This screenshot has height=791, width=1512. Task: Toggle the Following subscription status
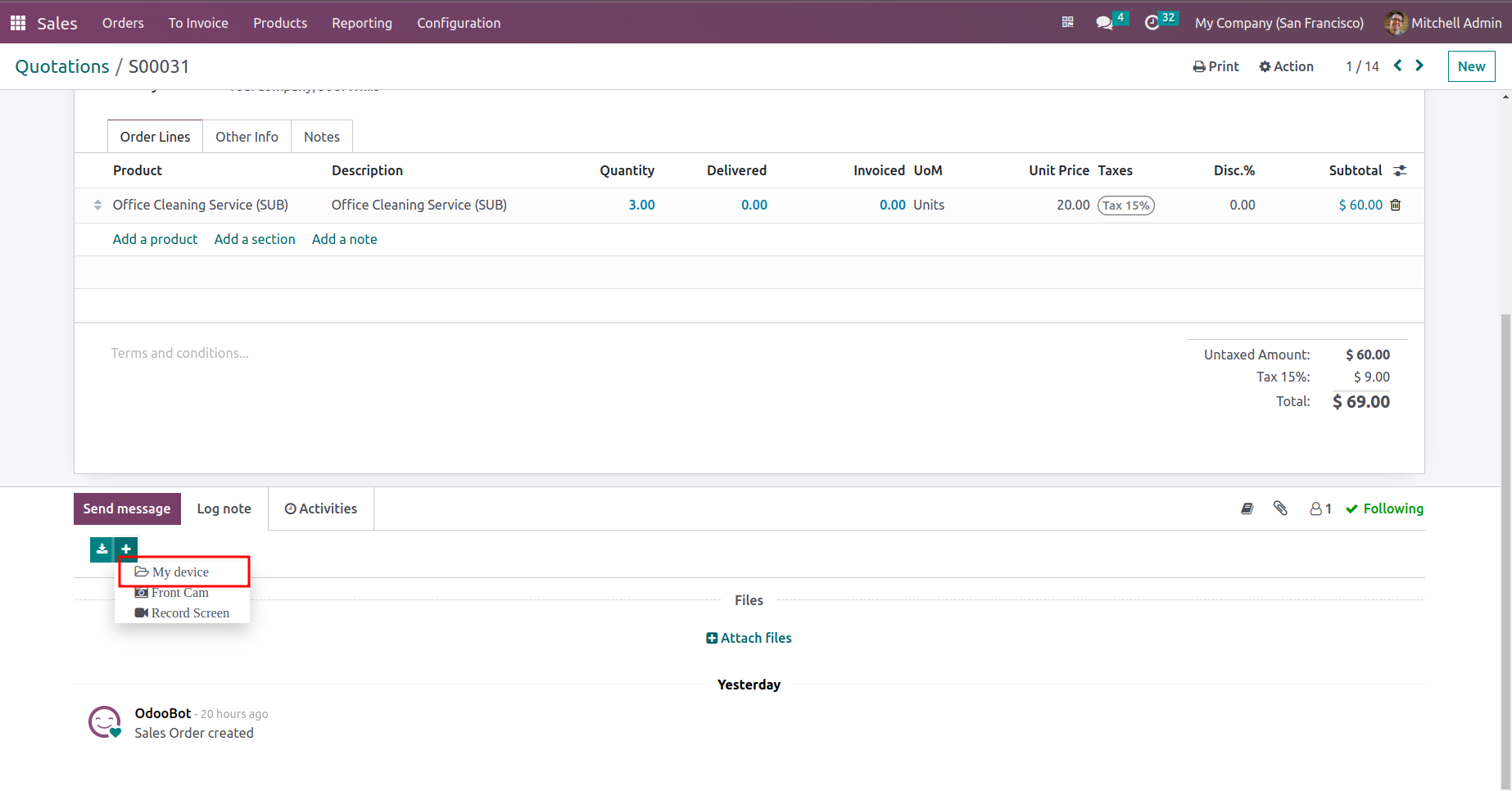(1384, 508)
